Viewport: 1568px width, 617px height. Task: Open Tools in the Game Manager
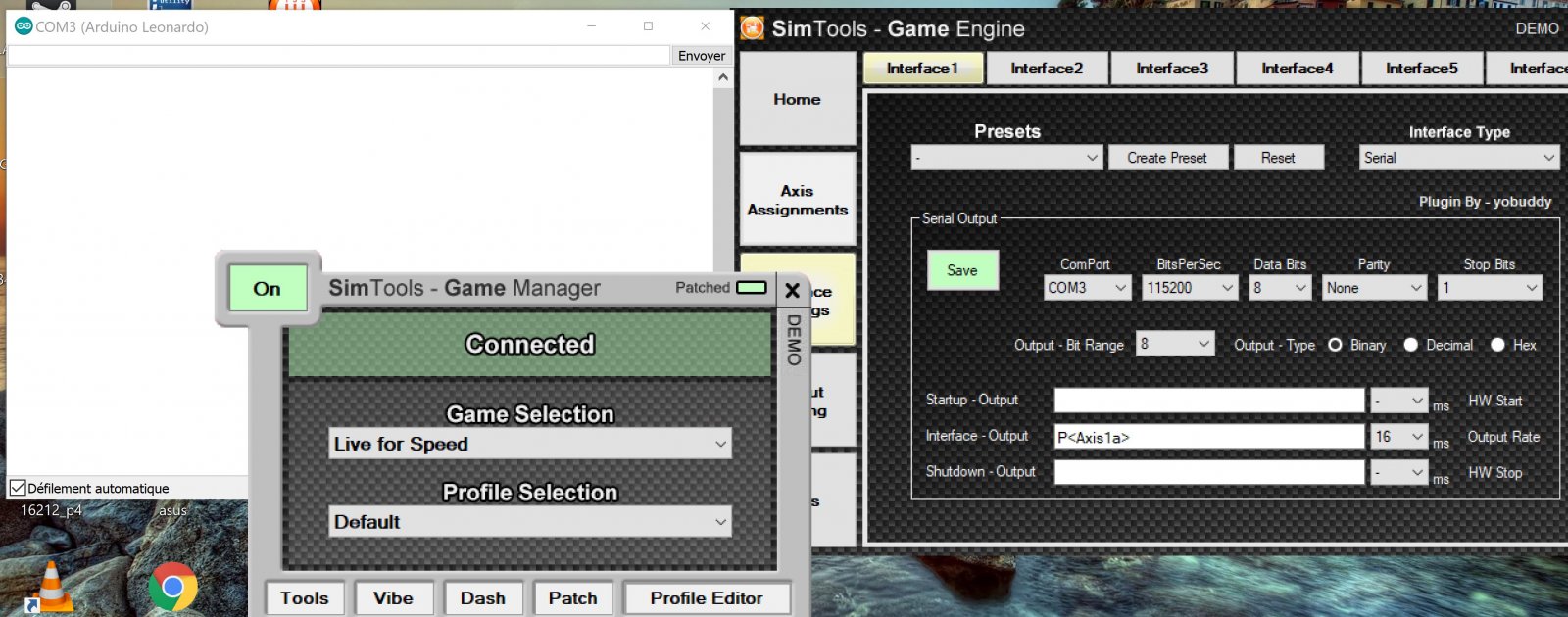point(305,598)
